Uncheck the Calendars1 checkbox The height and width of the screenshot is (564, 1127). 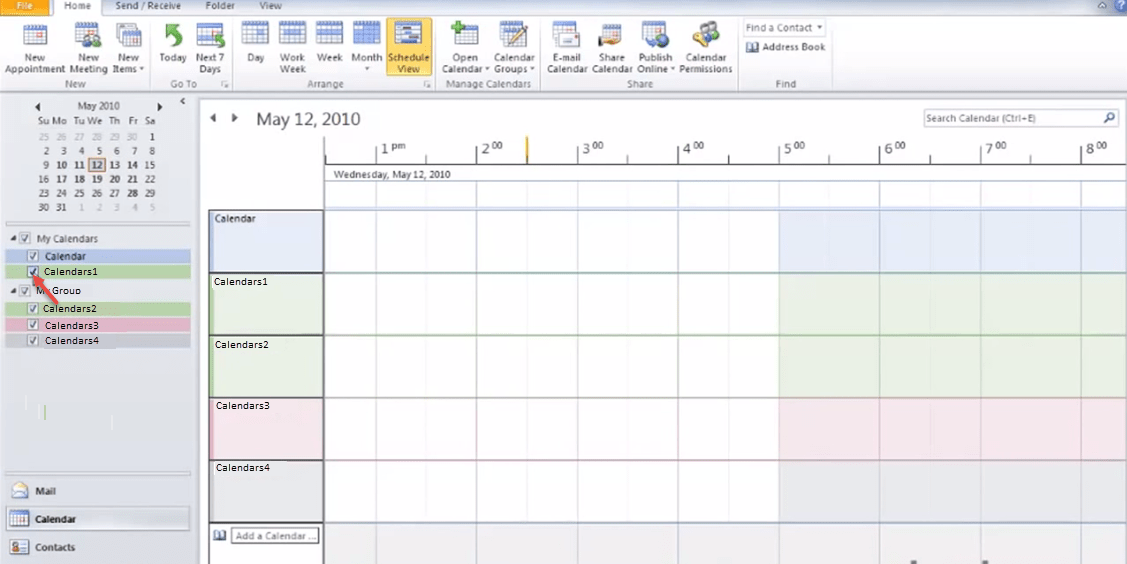click(x=33, y=272)
